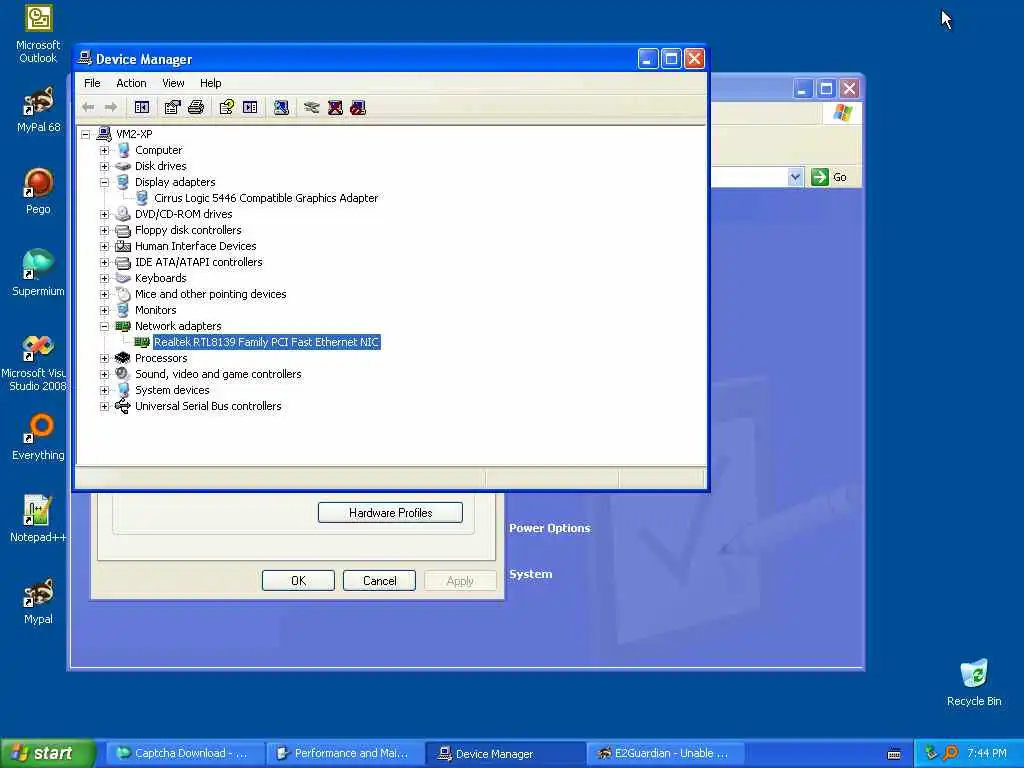
Task: Select Microsoft Visual Studio 2008 desktop icon
Action: coord(35,362)
